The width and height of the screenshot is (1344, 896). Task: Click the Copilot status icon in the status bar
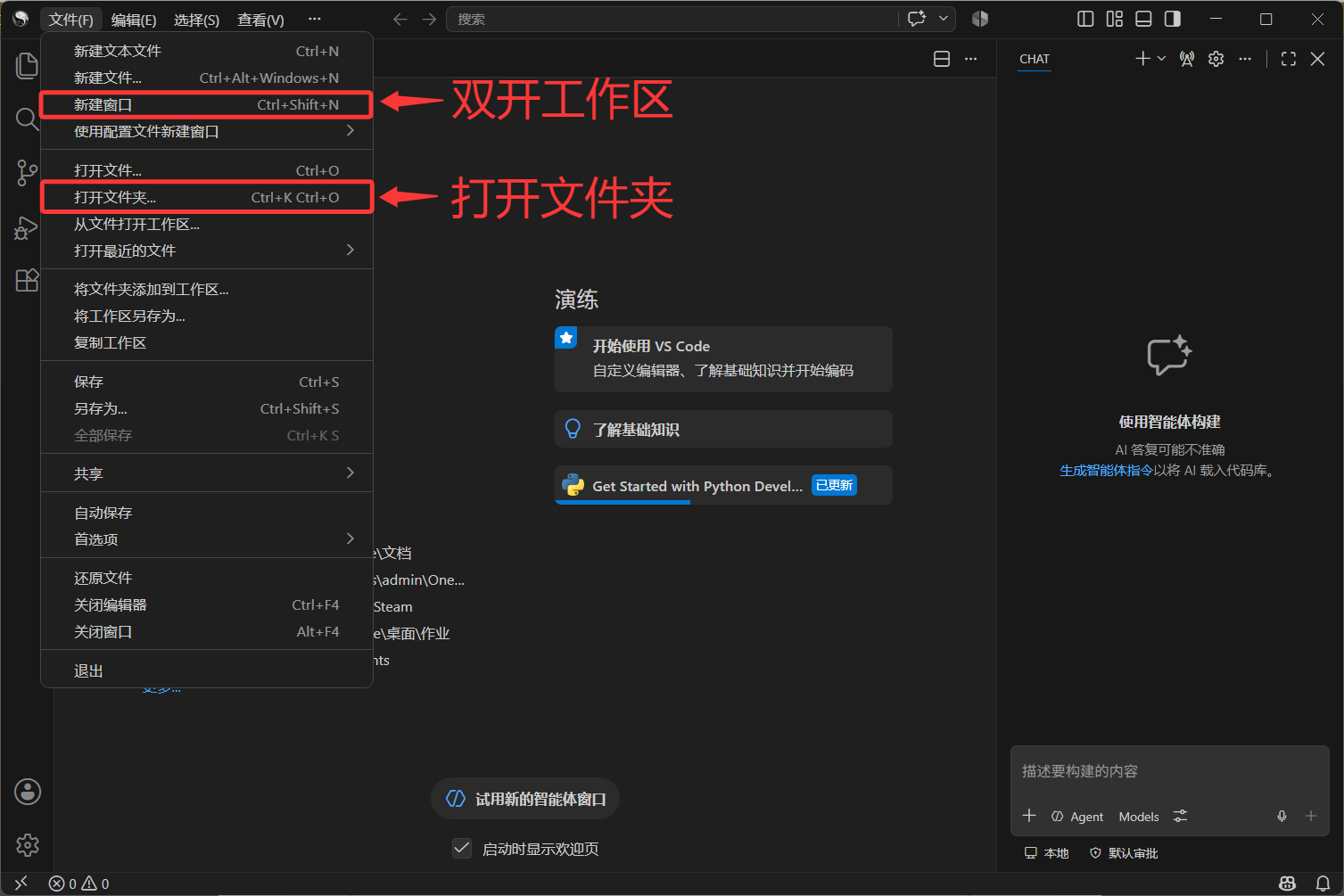tap(1287, 884)
